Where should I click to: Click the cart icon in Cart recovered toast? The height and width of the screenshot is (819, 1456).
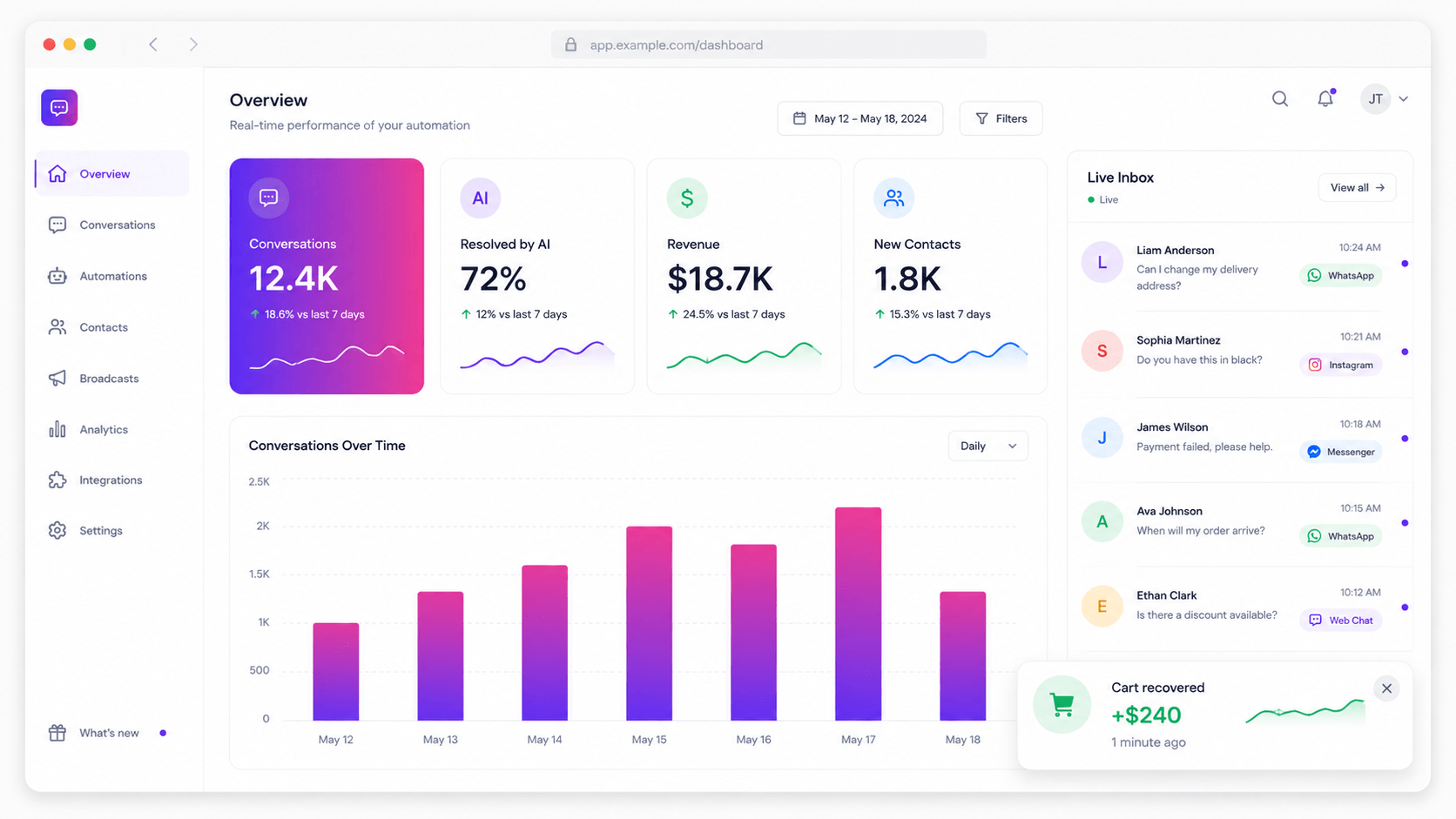coord(1062,705)
